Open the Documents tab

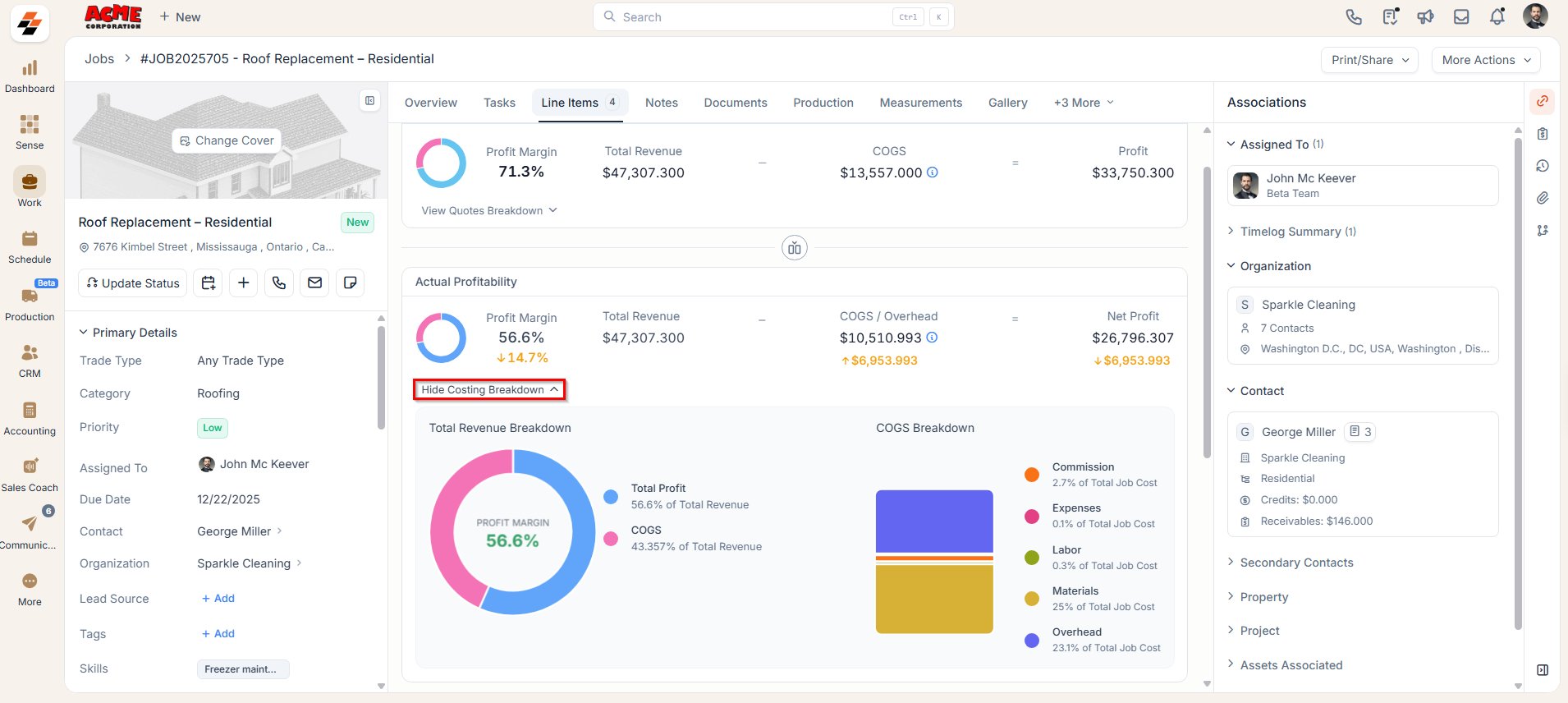pos(736,103)
